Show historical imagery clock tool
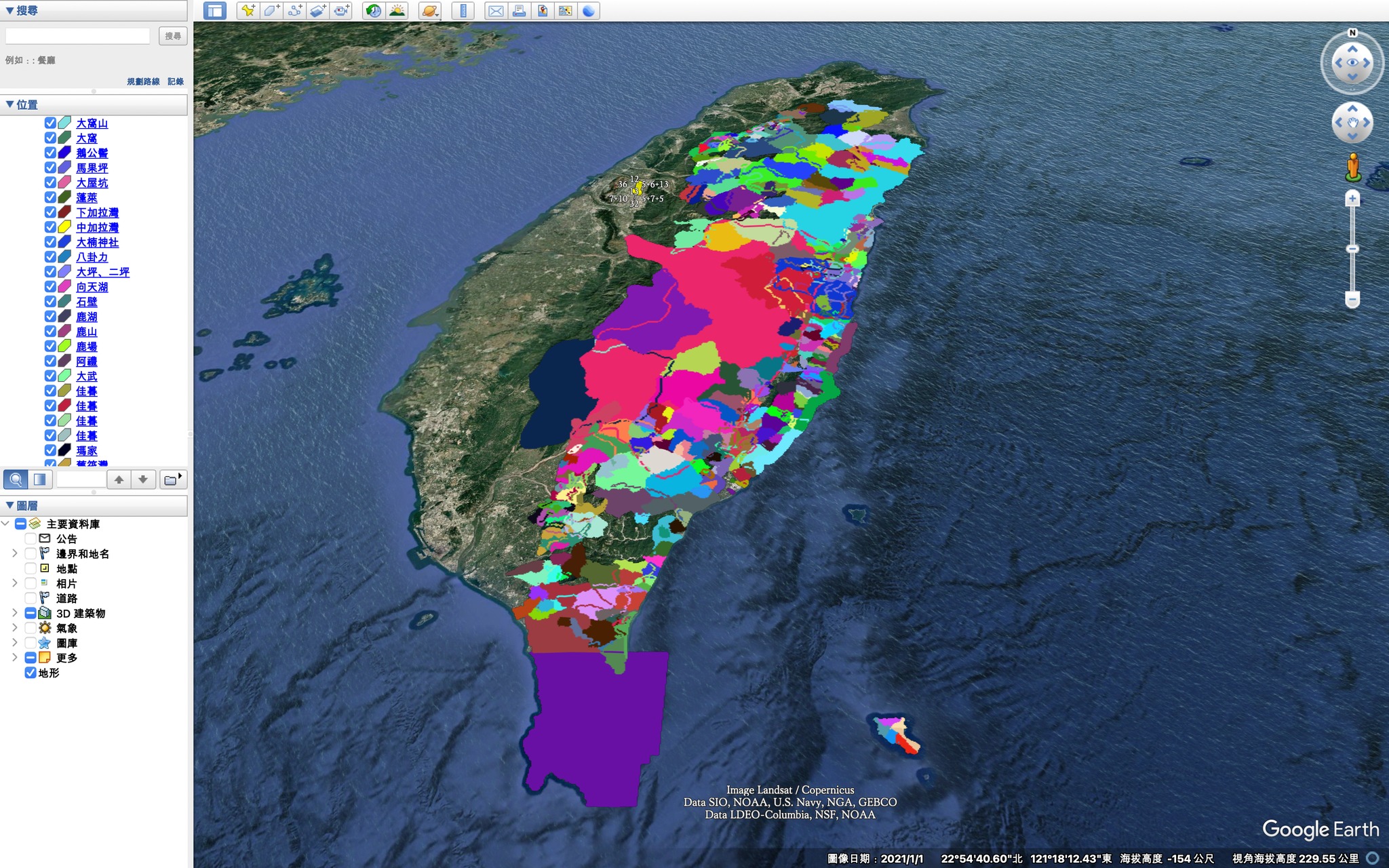Screen dimensions: 1389x868 point(374,11)
